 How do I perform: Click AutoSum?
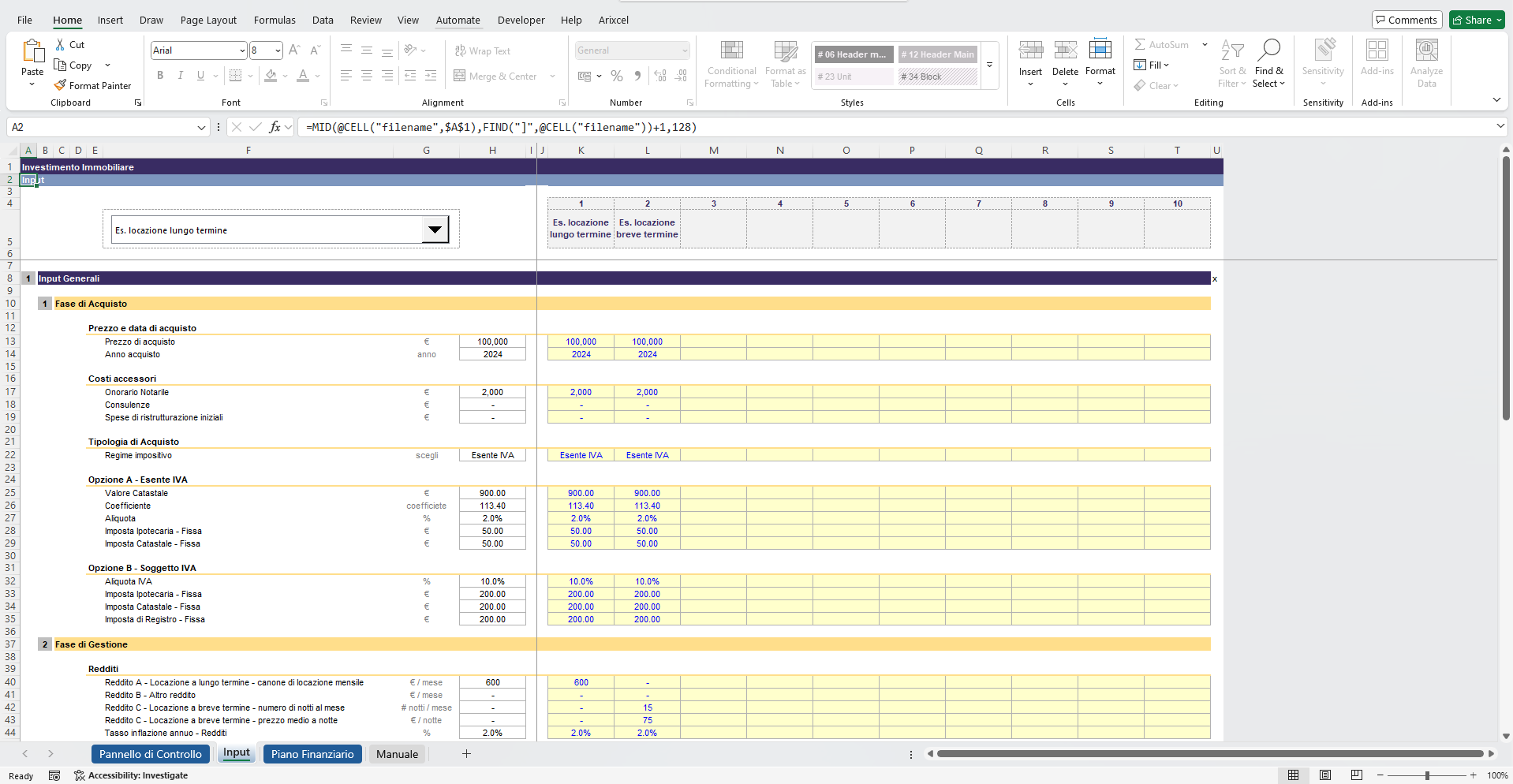click(x=1162, y=44)
